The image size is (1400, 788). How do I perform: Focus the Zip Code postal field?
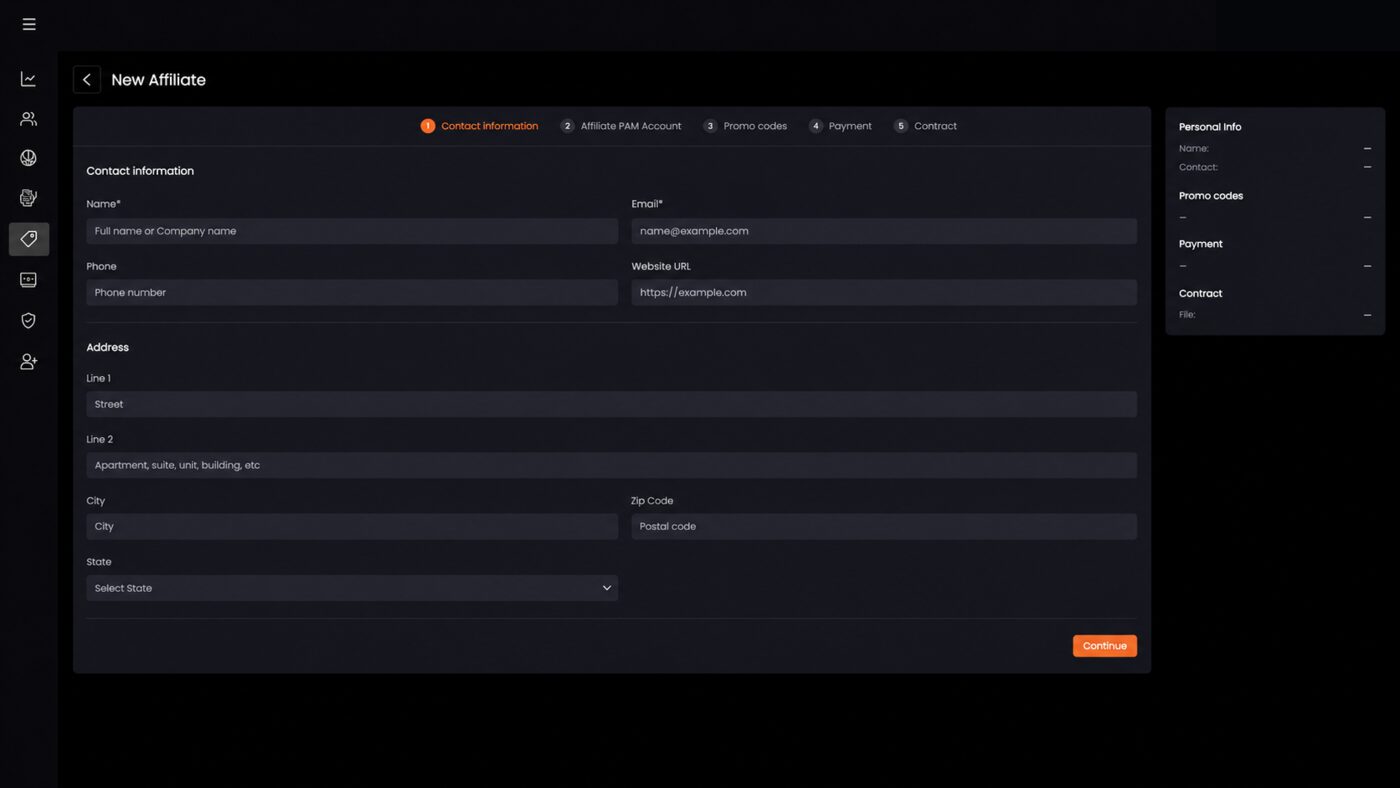coord(884,526)
